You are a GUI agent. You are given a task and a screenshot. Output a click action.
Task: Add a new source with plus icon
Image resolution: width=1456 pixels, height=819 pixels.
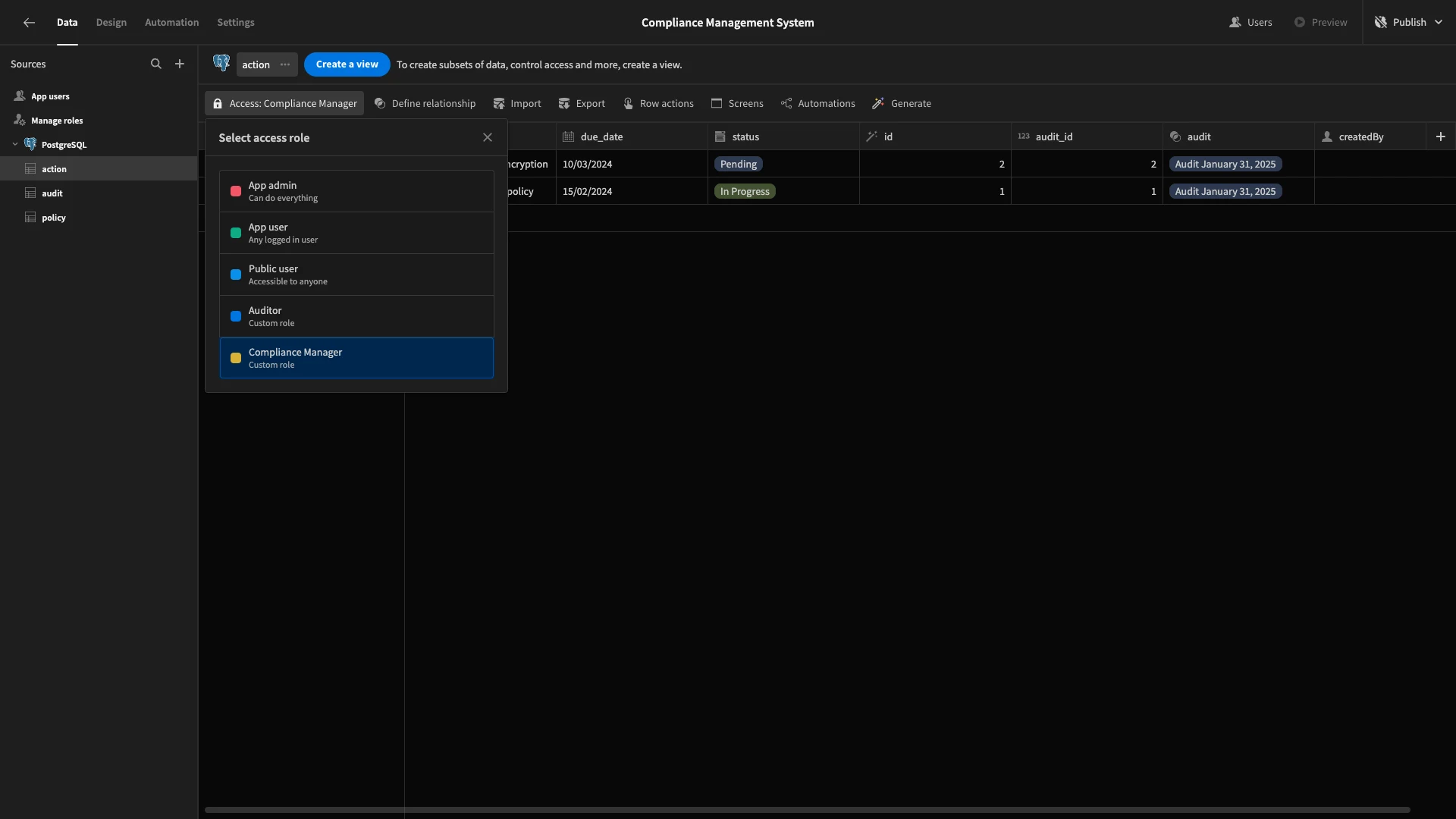point(180,64)
